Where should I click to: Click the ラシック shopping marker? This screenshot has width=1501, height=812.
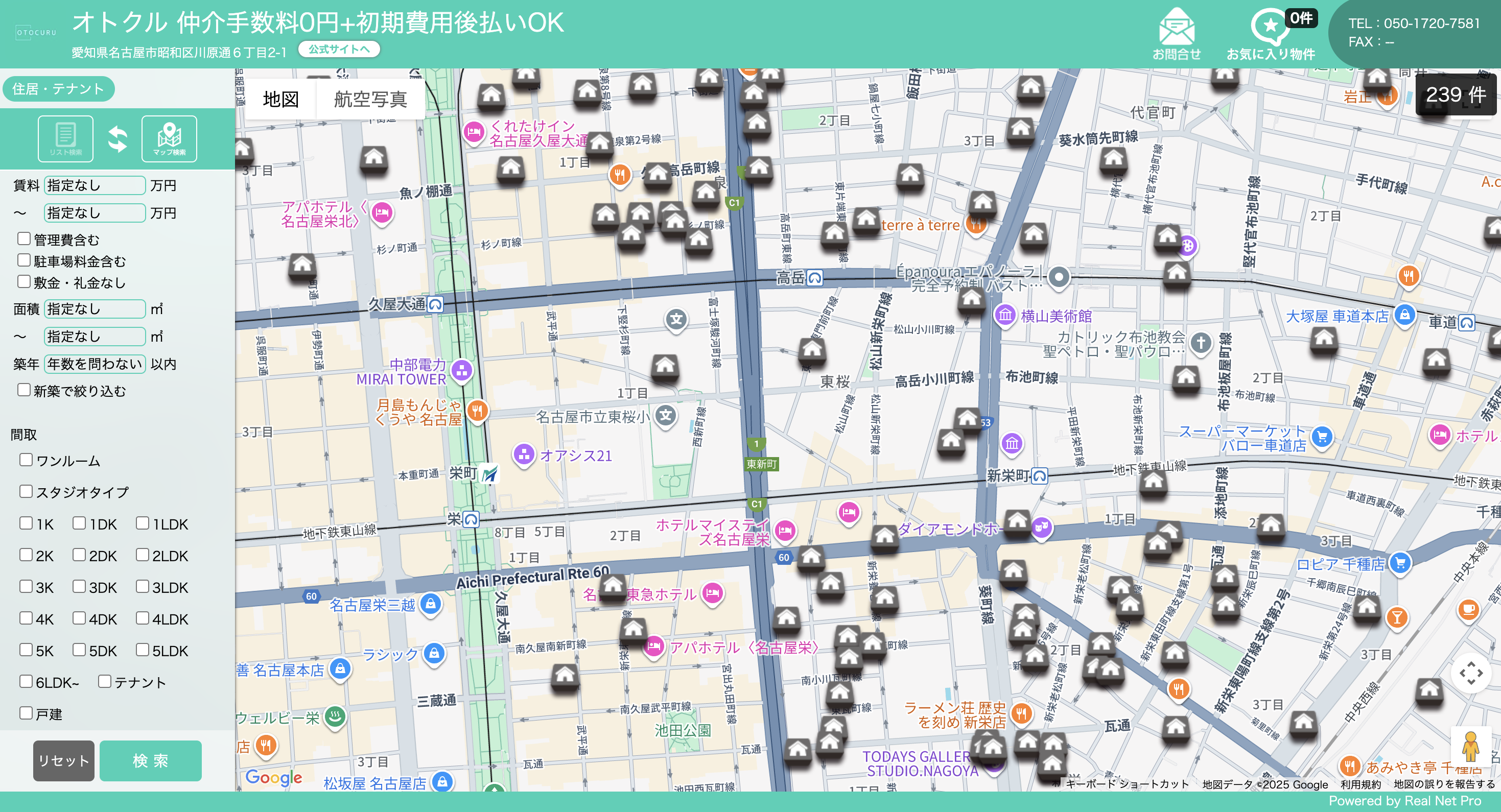point(434,654)
